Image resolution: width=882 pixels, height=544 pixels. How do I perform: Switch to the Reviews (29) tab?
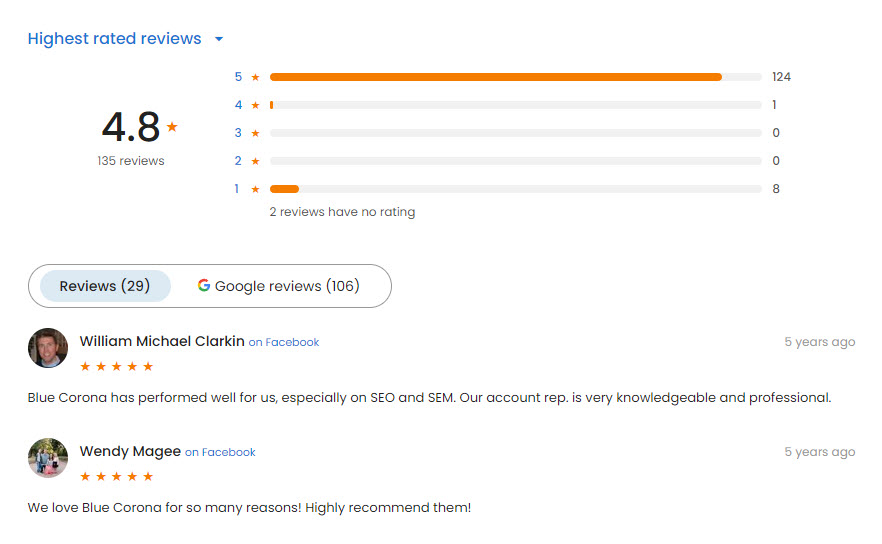[105, 286]
